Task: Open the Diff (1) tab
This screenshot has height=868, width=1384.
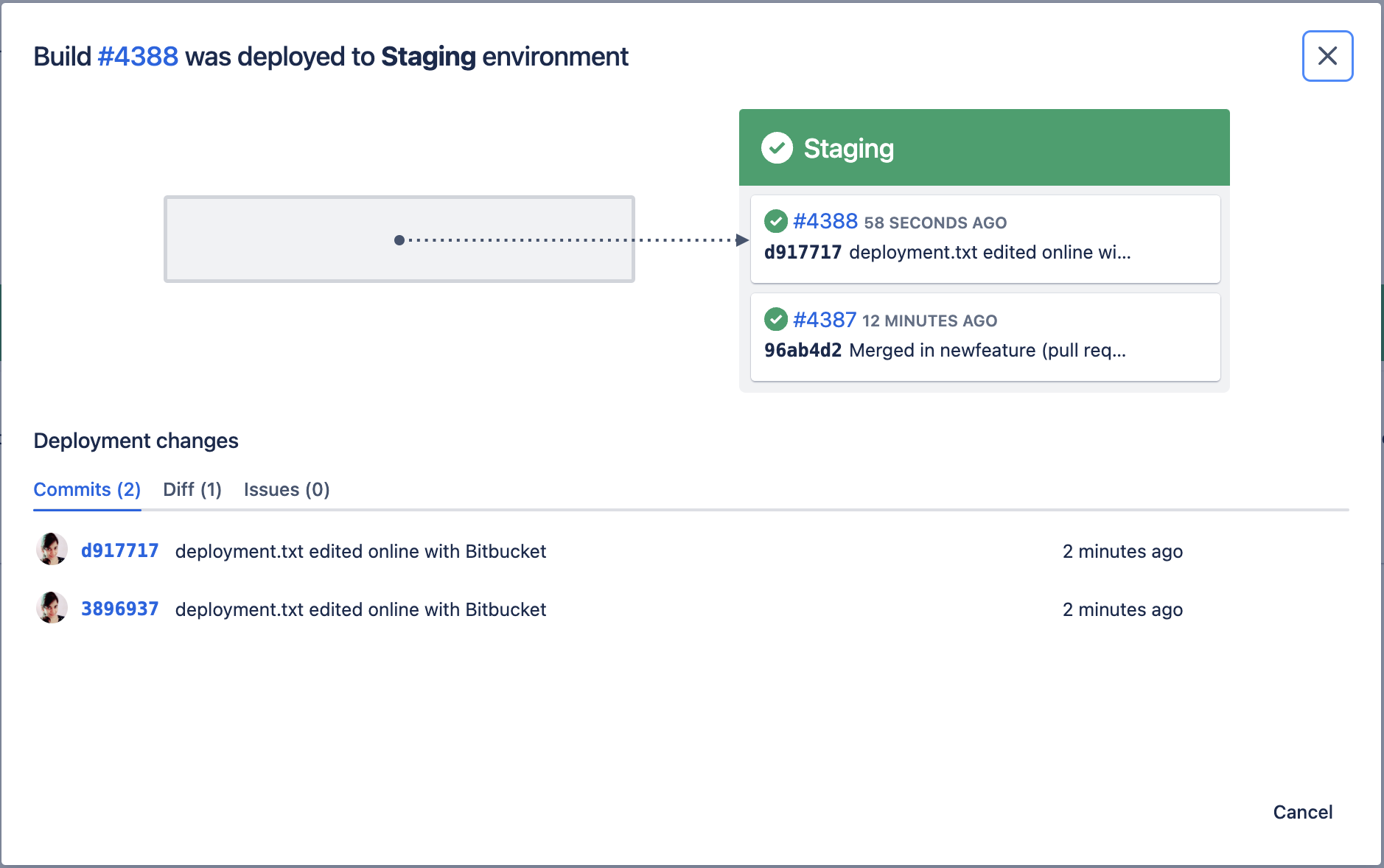Action: tap(192, 490)
